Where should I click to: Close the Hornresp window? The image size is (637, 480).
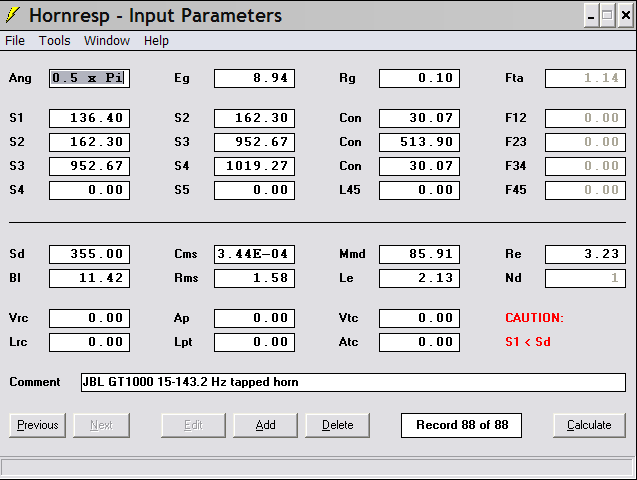(626, 16)
